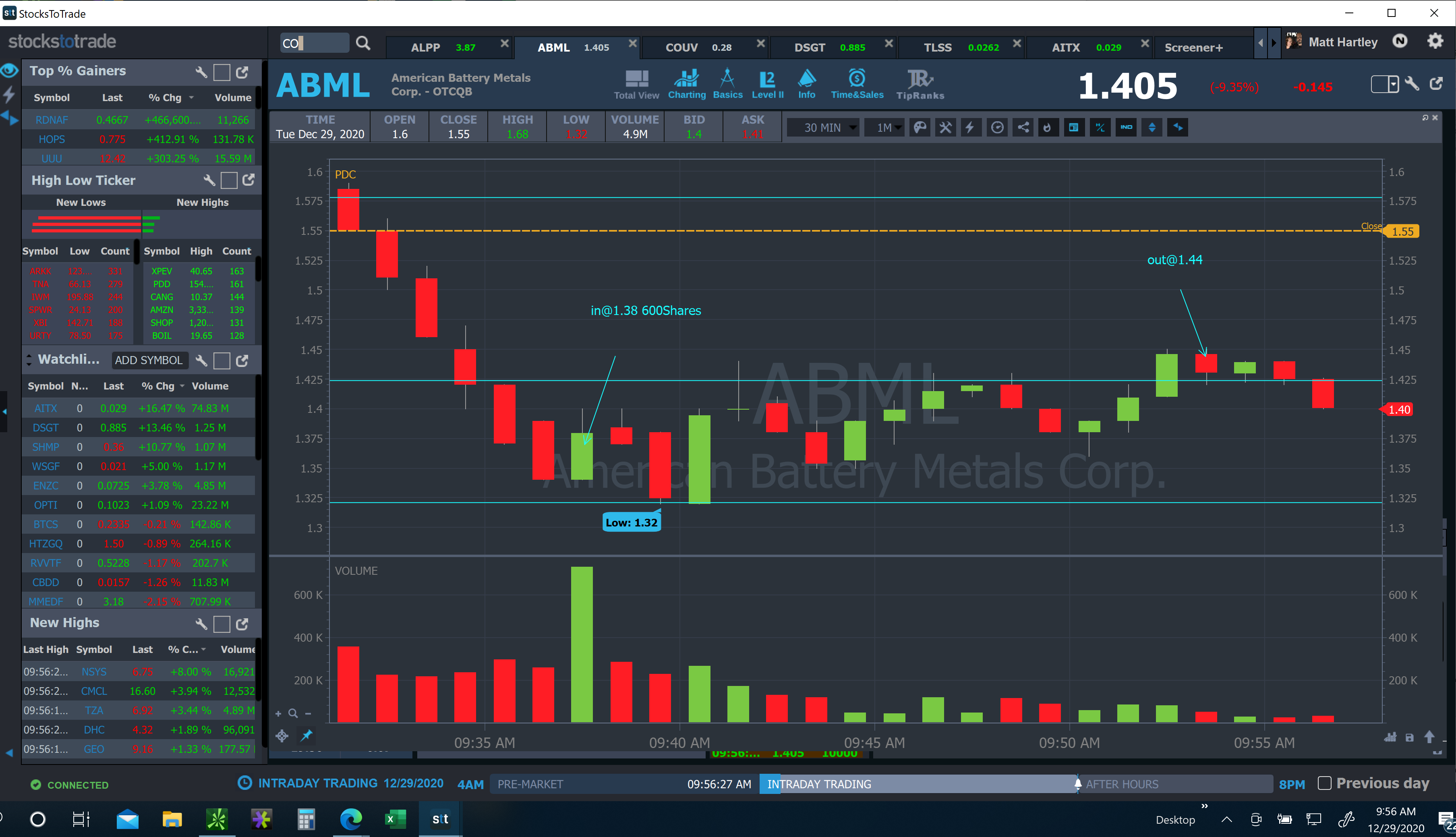Click the chart pin icon
Image resolution: width=1456 pixels, height=837 pixels.
point(307,735)
